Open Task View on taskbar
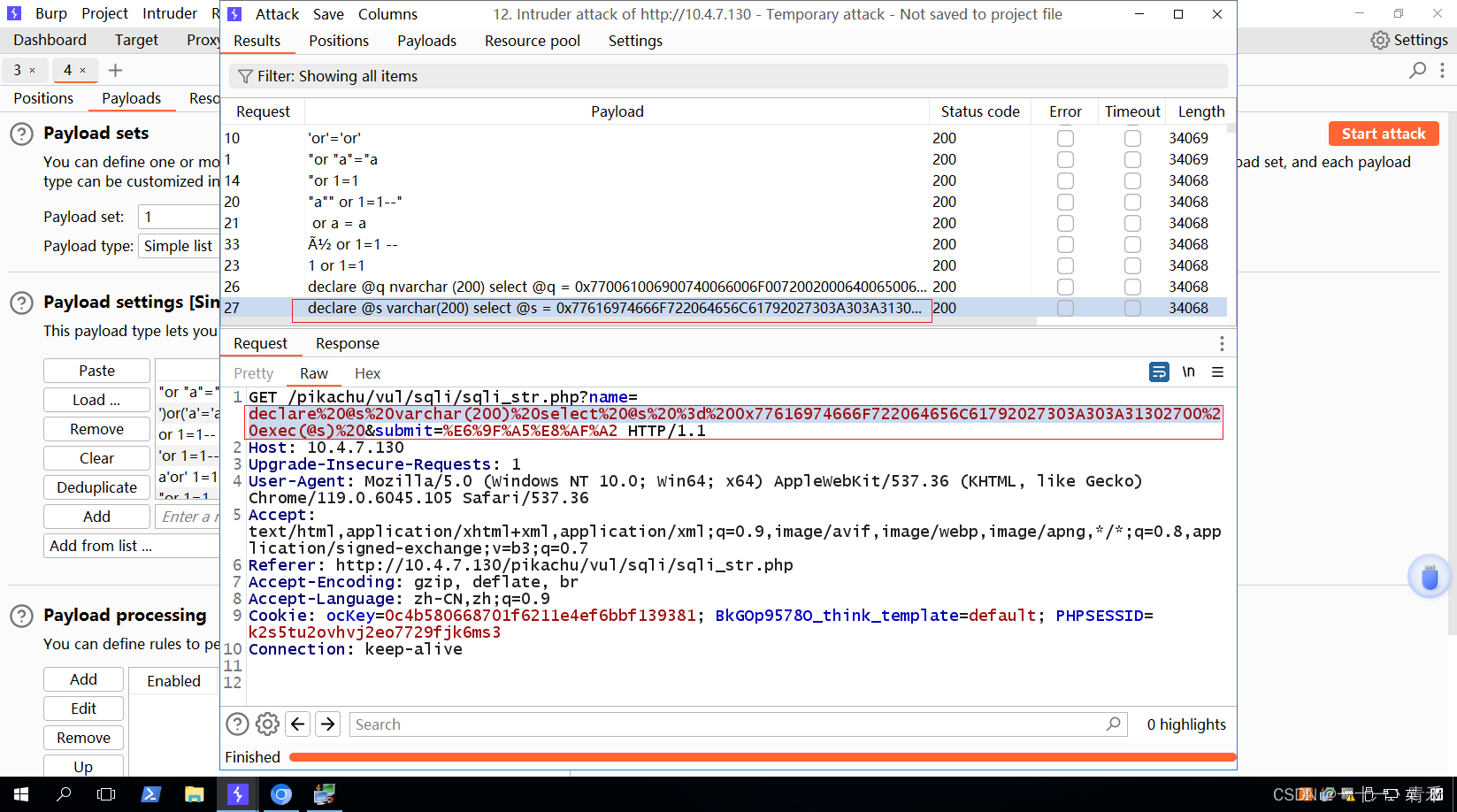The image size is (1457, 812). (x=106, y=794)
